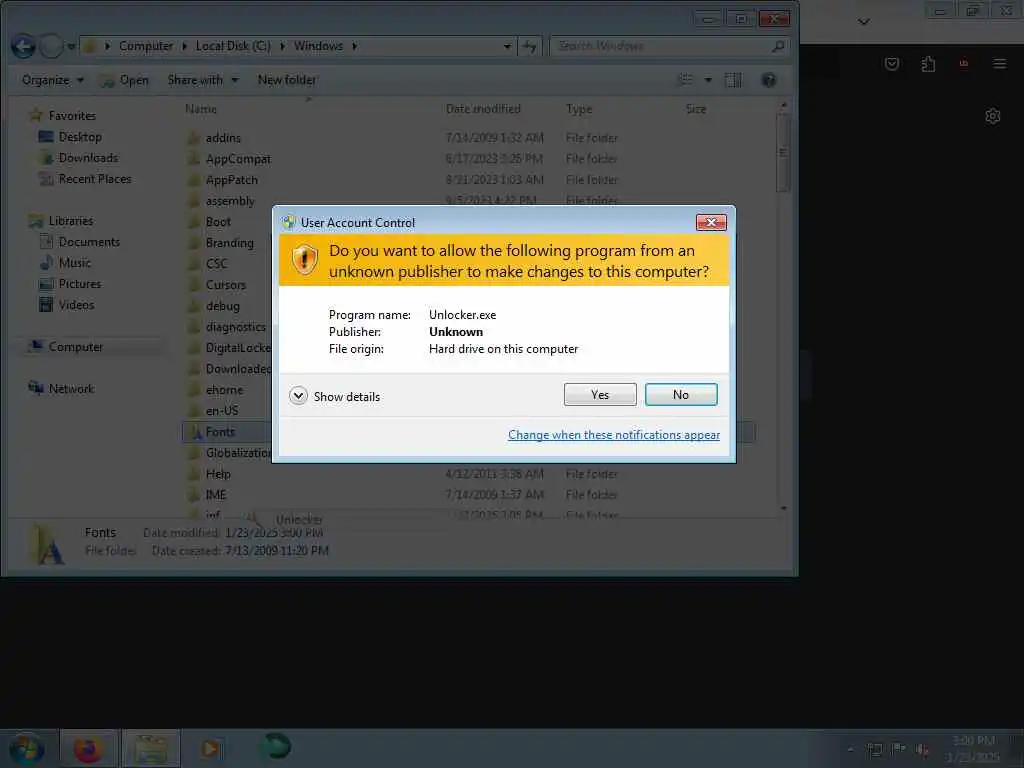
Task: Click Windows Explorer taskbar icon
Action: (x=150, y=749)
